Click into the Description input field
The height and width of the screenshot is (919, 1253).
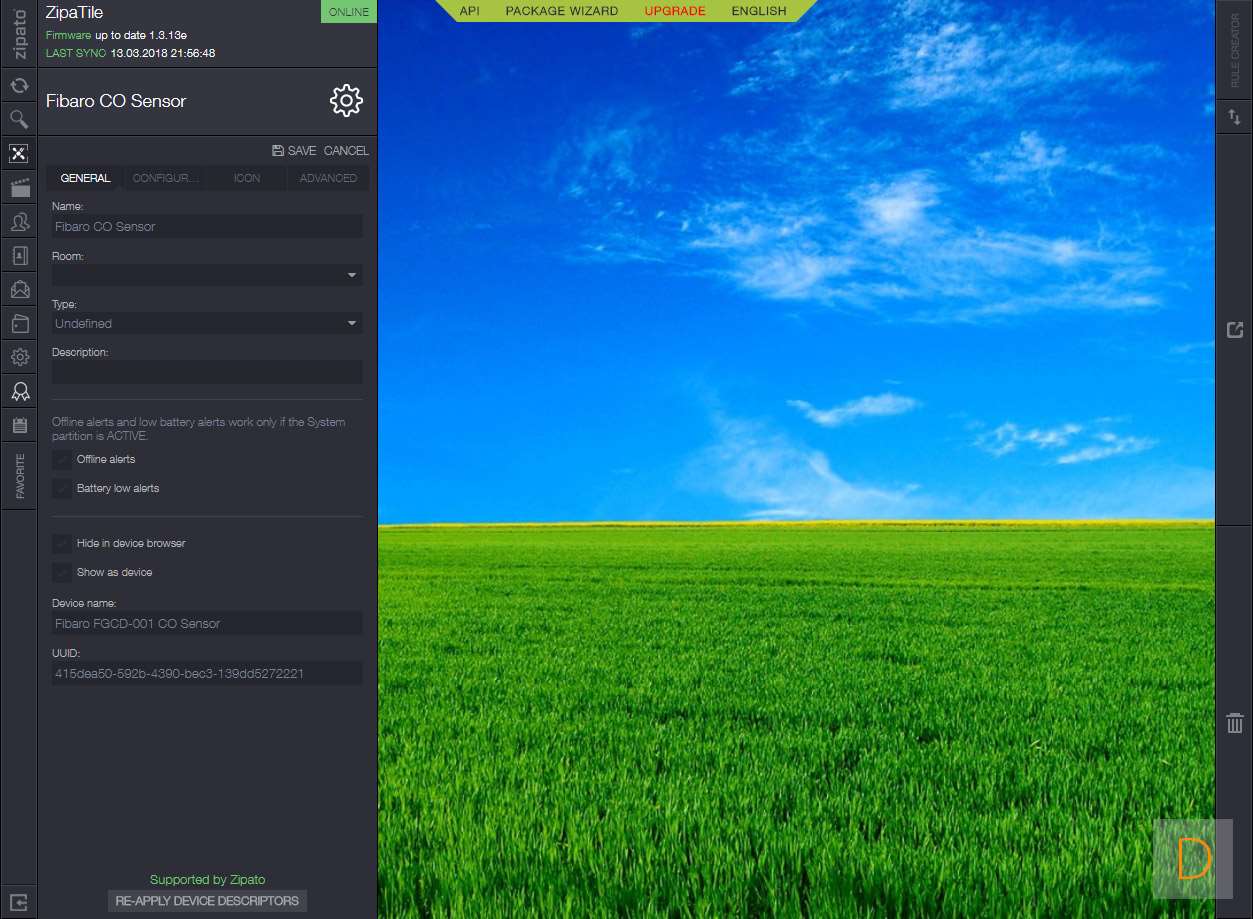point(207,372)
